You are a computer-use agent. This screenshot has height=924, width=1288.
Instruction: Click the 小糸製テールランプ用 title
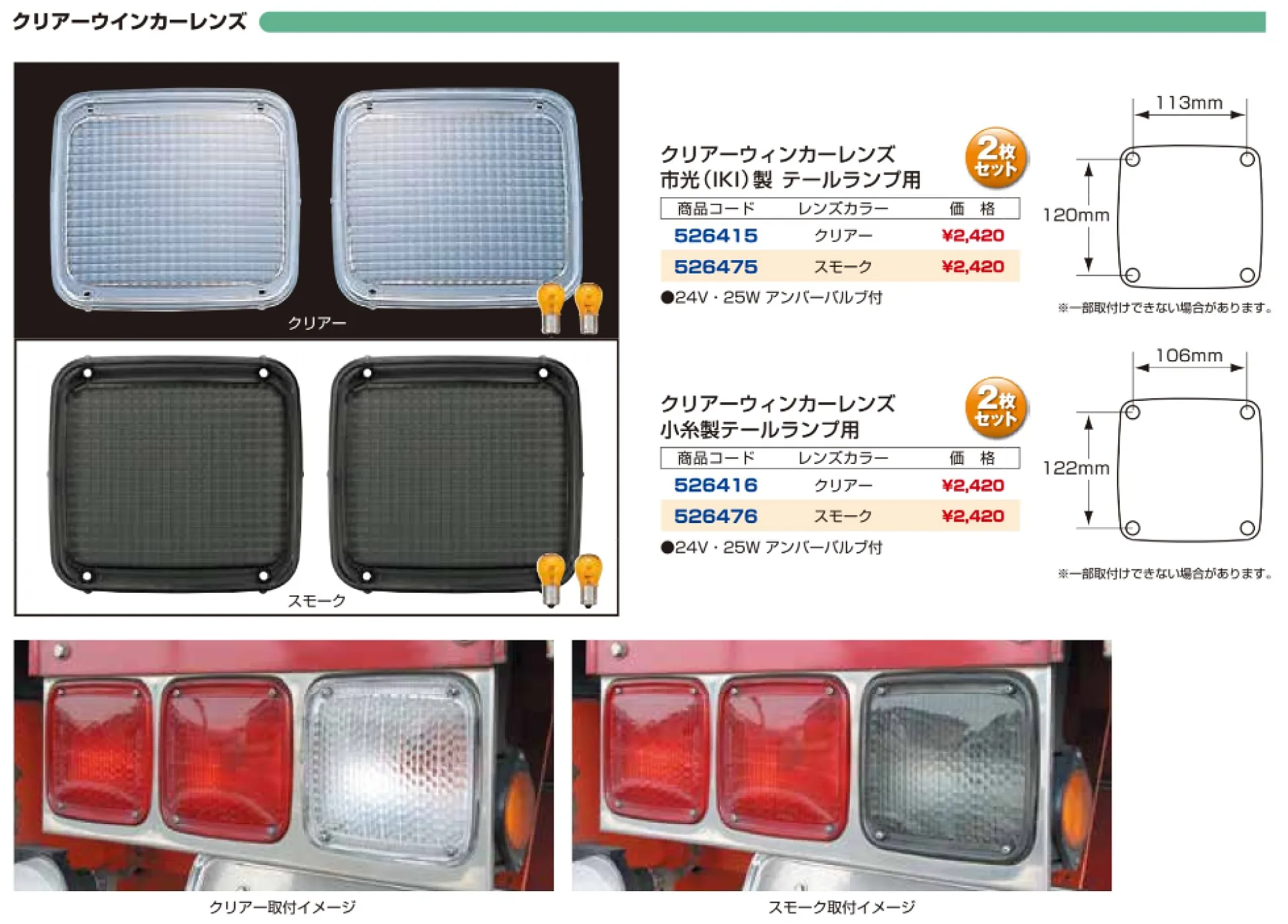[759, 429]
